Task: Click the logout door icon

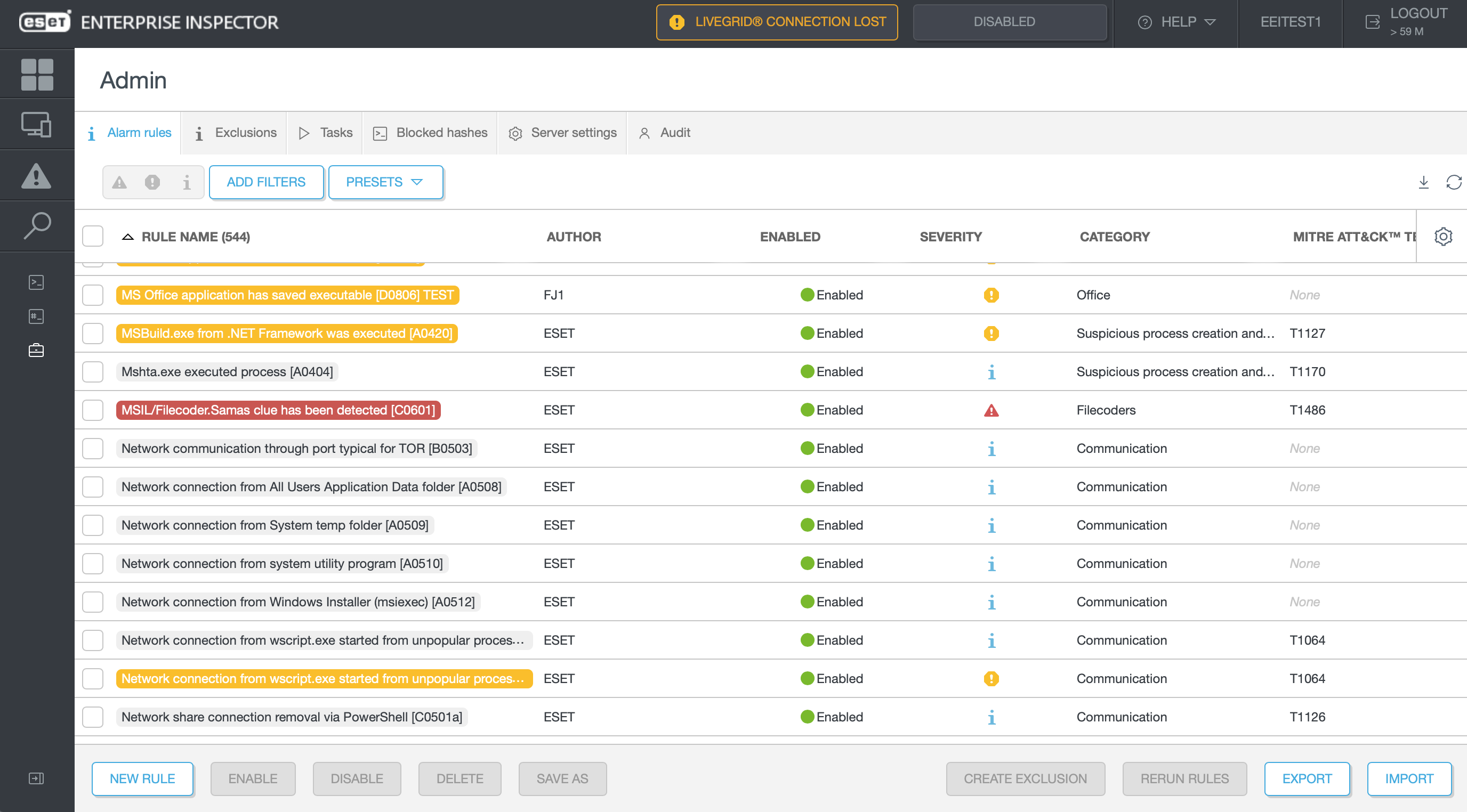Action: click(1373, 22)
